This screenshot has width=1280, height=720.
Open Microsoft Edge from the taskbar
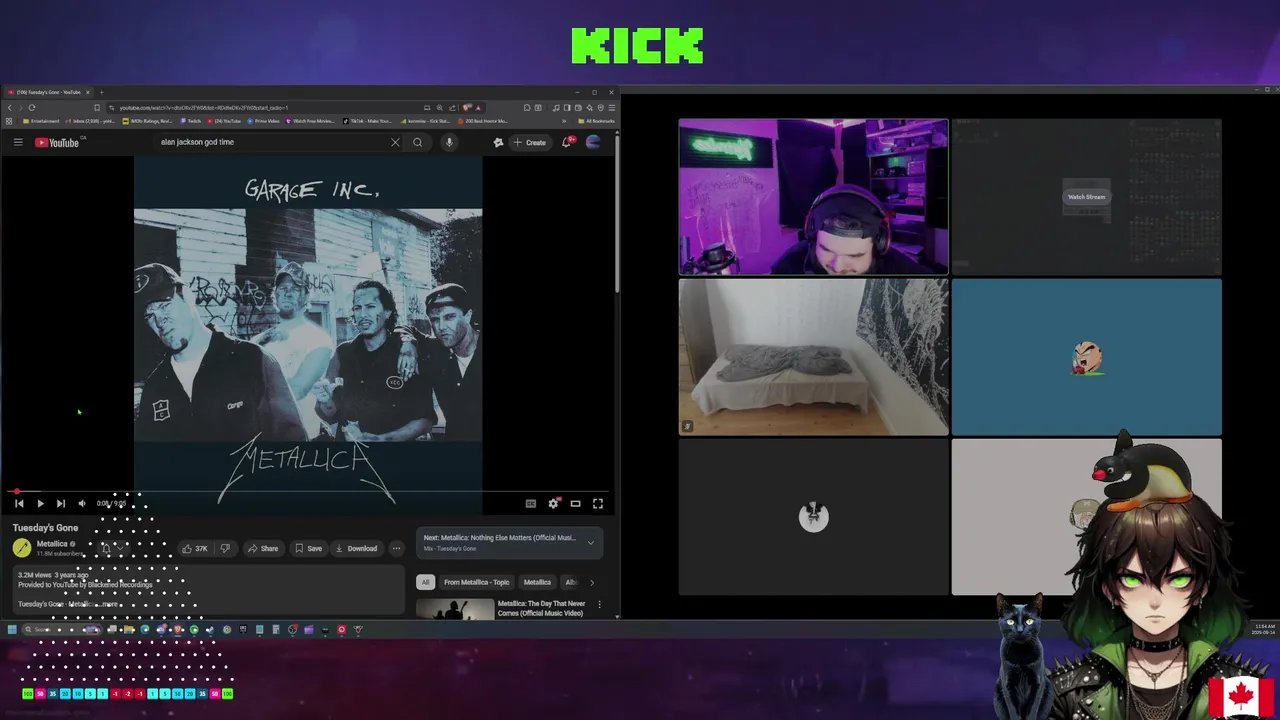[x=145, y=630]
